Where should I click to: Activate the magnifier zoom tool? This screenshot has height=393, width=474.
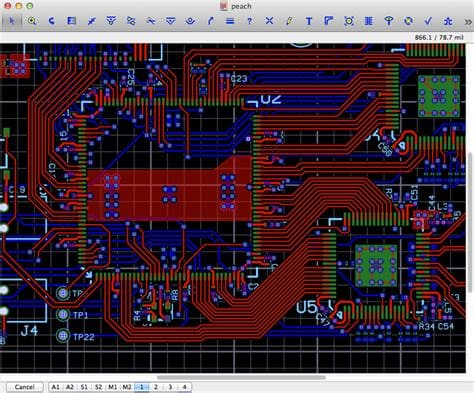(32, 21)
